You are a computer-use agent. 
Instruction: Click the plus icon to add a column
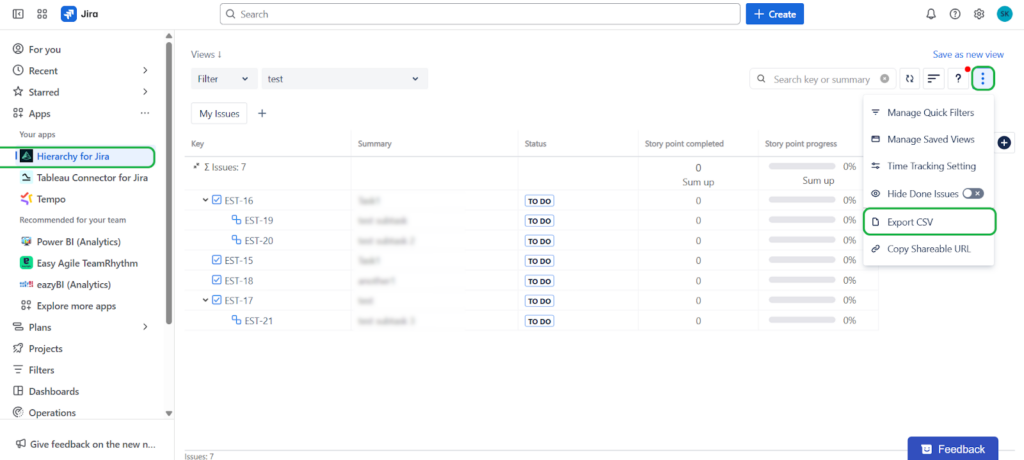pyautogui.click(x=1004, y=142)
